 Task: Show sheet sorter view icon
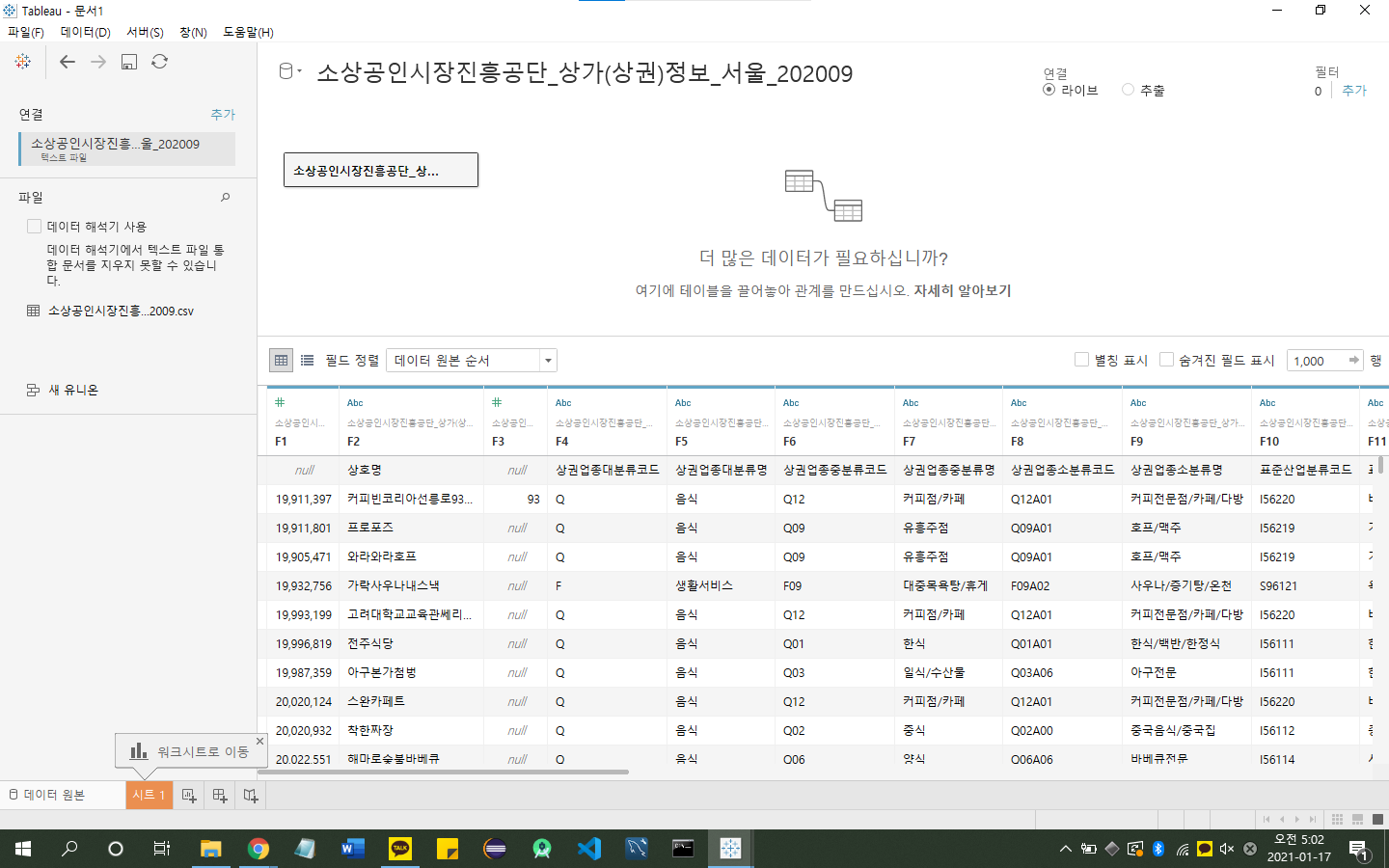coord(1337,820)
